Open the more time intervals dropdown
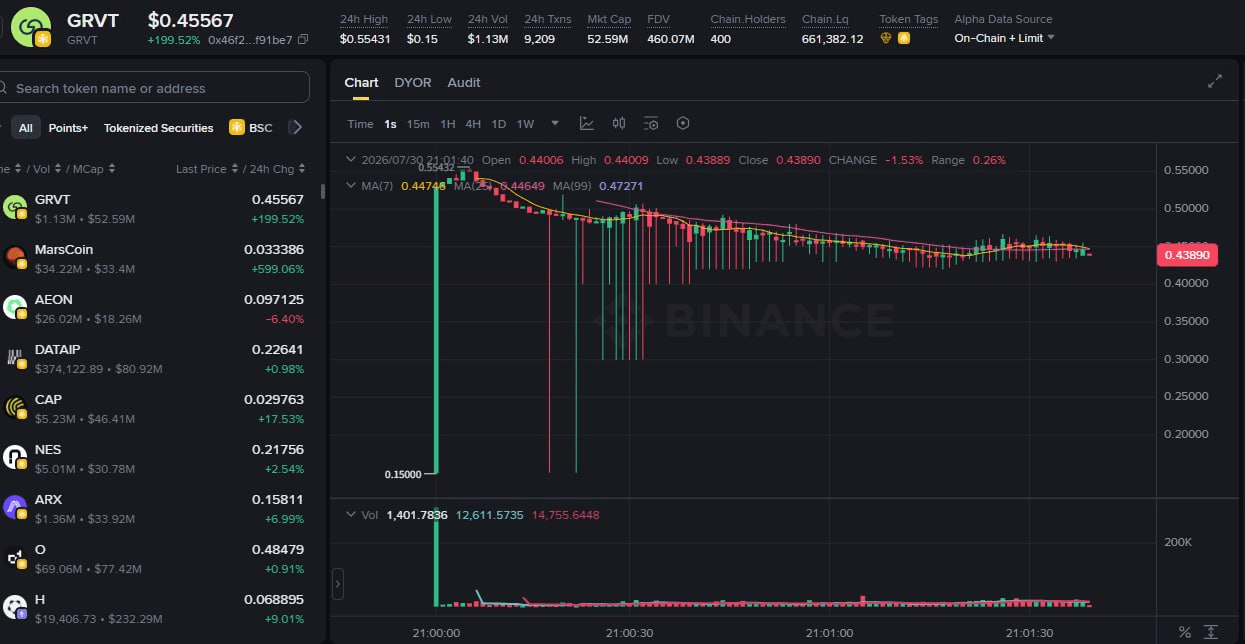This screenshot has width=1245, height=644. [554, 124]
